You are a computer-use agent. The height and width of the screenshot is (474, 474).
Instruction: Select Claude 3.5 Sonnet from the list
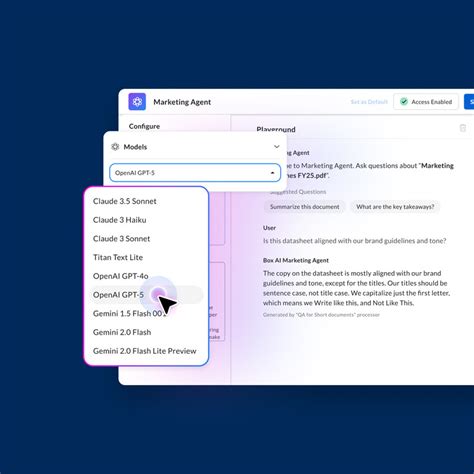point(125,201)
